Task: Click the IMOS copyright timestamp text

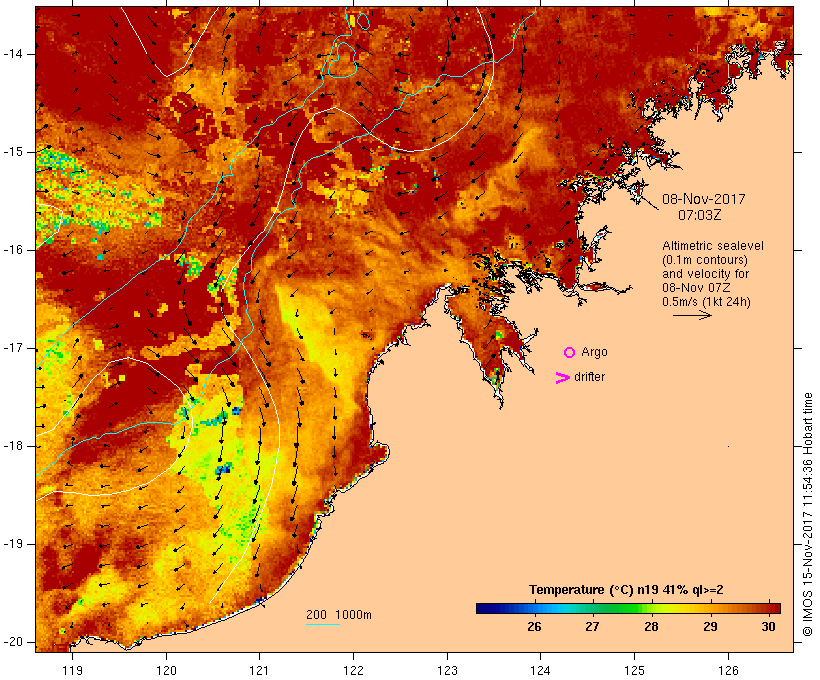Action: click(808, 514)
